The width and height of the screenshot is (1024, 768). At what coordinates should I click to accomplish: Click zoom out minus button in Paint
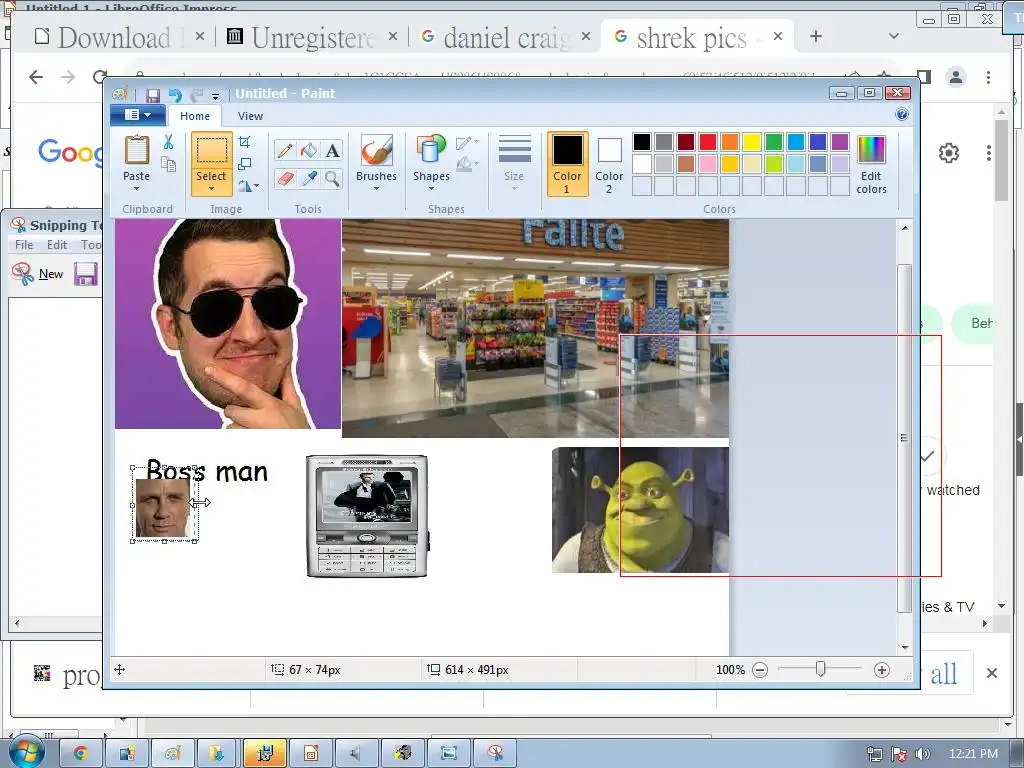pos(760,670)
